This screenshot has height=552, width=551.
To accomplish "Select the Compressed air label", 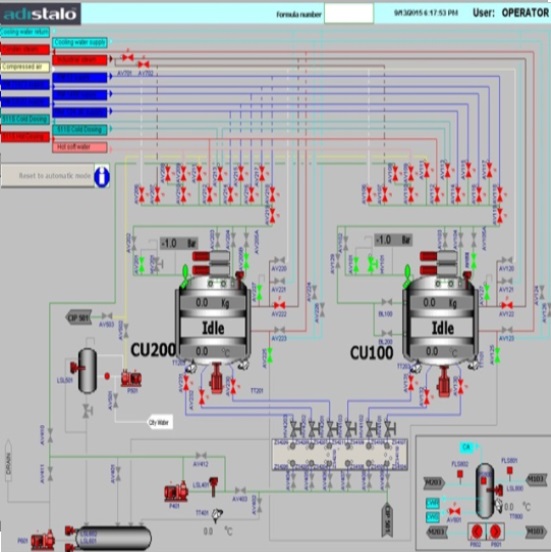I will (x=25, y=67).
